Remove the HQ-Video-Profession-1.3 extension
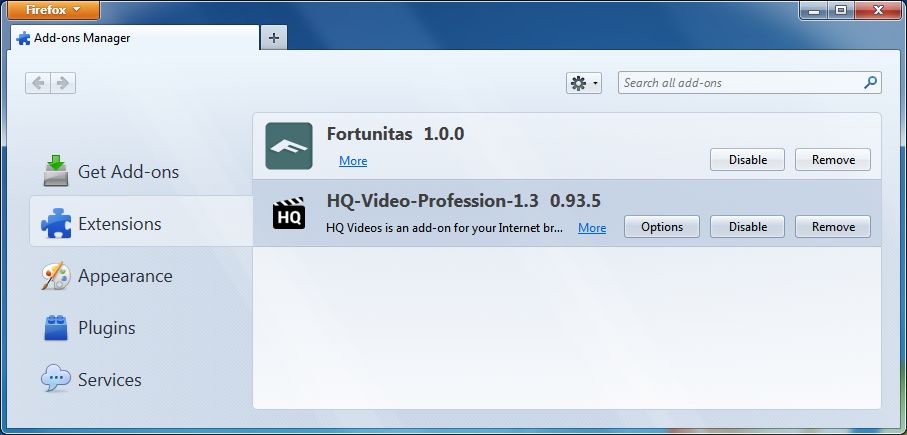The image size is (907, 435). [833, 227]
